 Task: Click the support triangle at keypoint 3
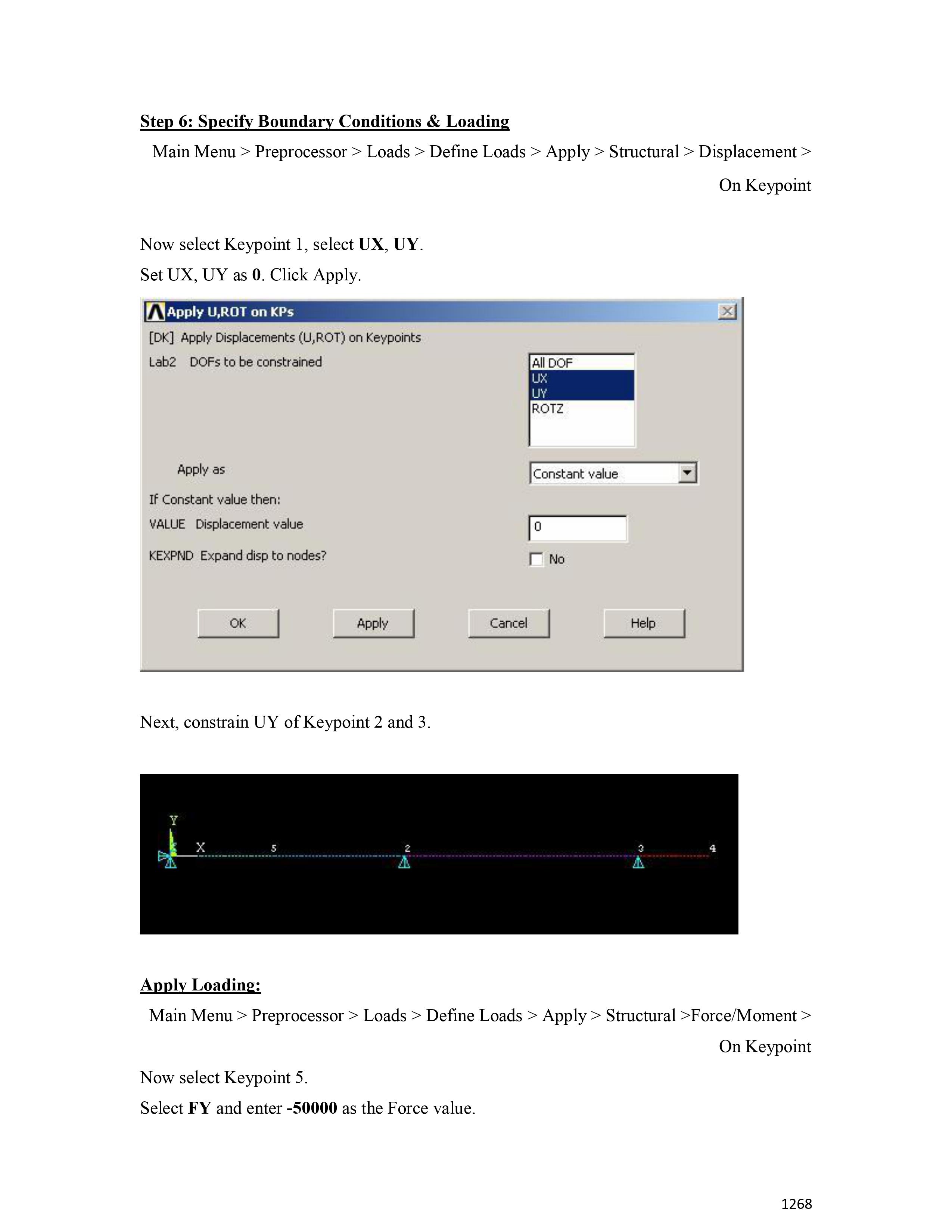click(638, 862)
